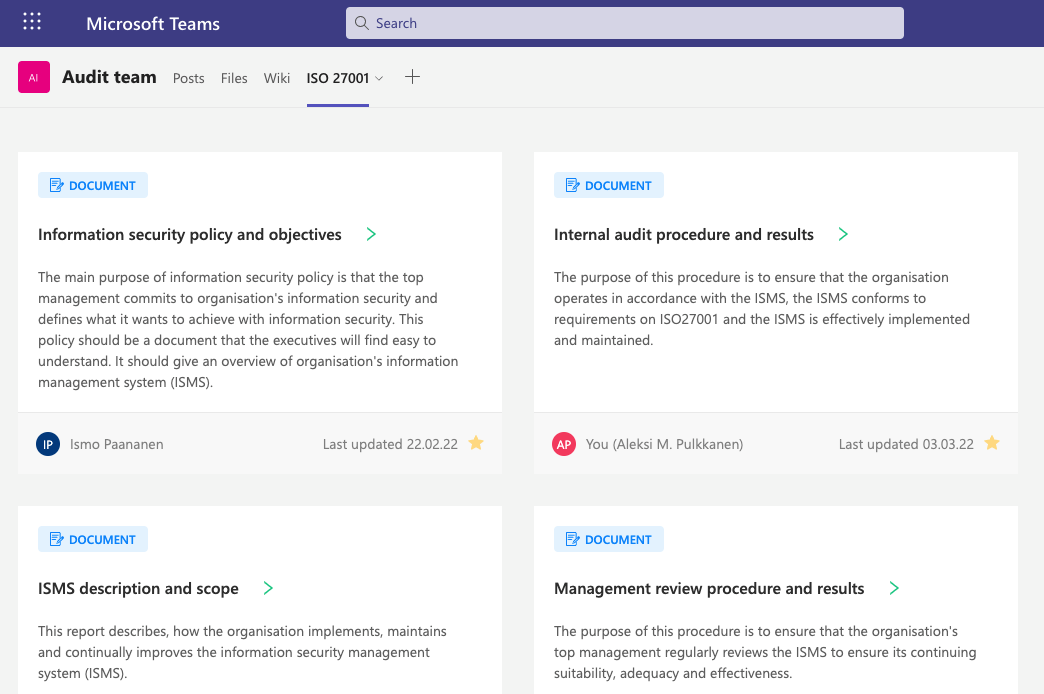
Task: Expand Information security policy and objectives arrow
Action: (372, 234)
